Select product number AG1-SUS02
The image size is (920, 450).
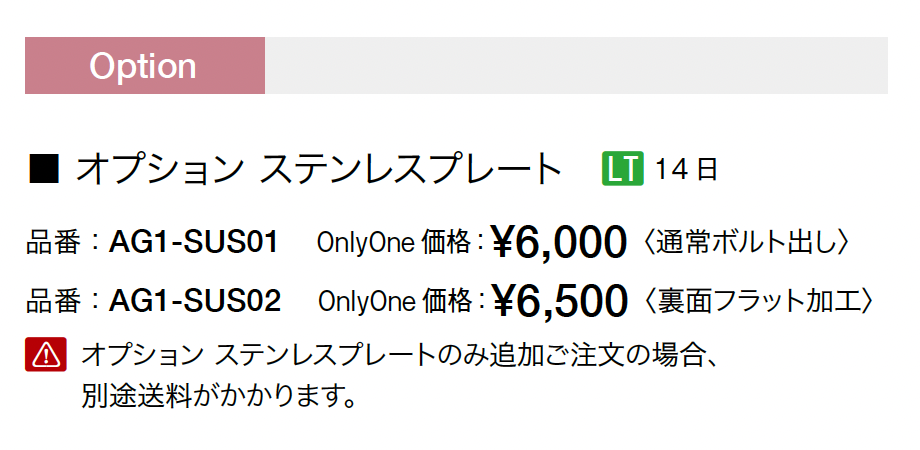click(195, 301)
